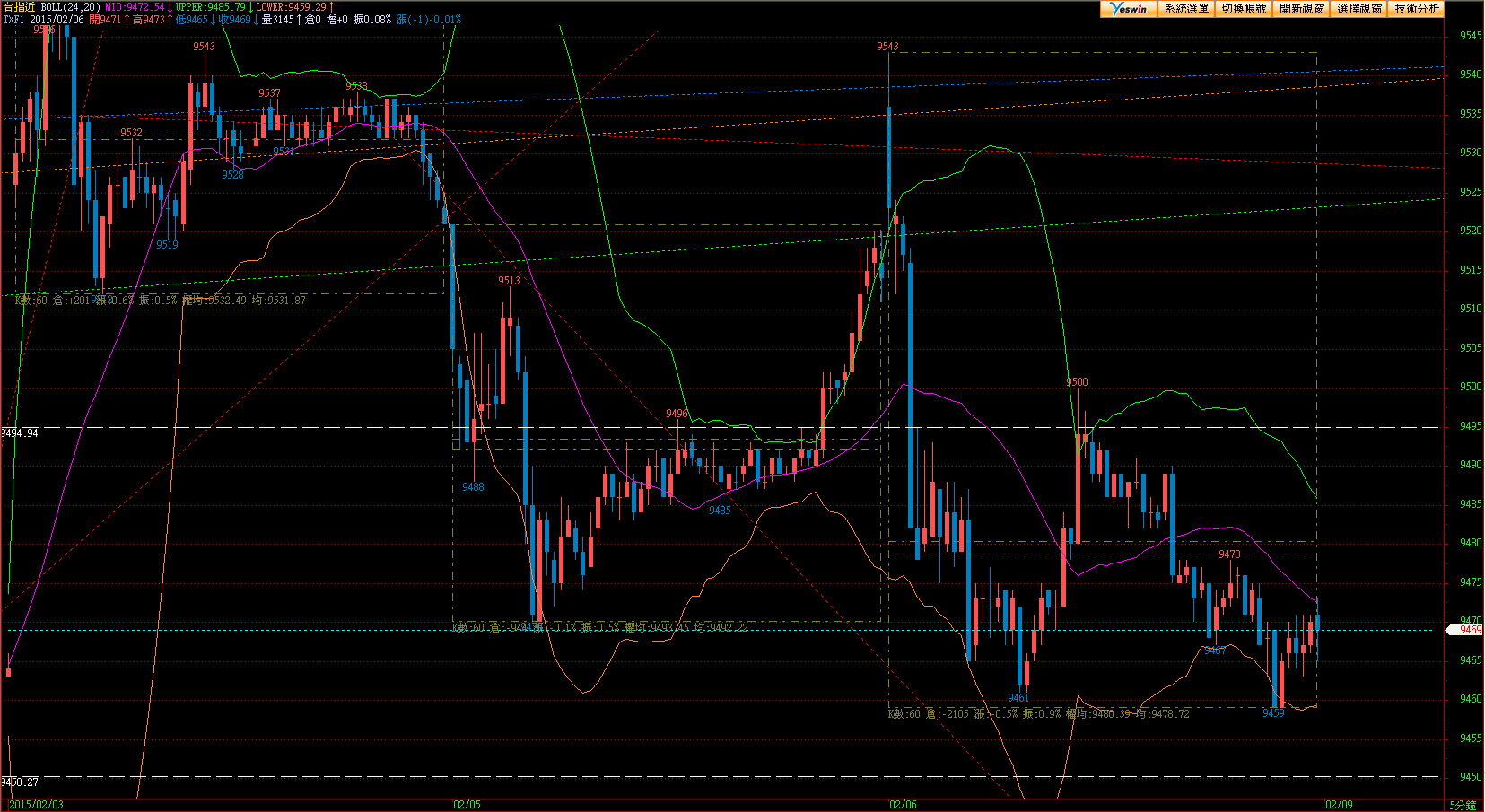Click the 9450.27 horizontal line label

(x=20, y=782)
